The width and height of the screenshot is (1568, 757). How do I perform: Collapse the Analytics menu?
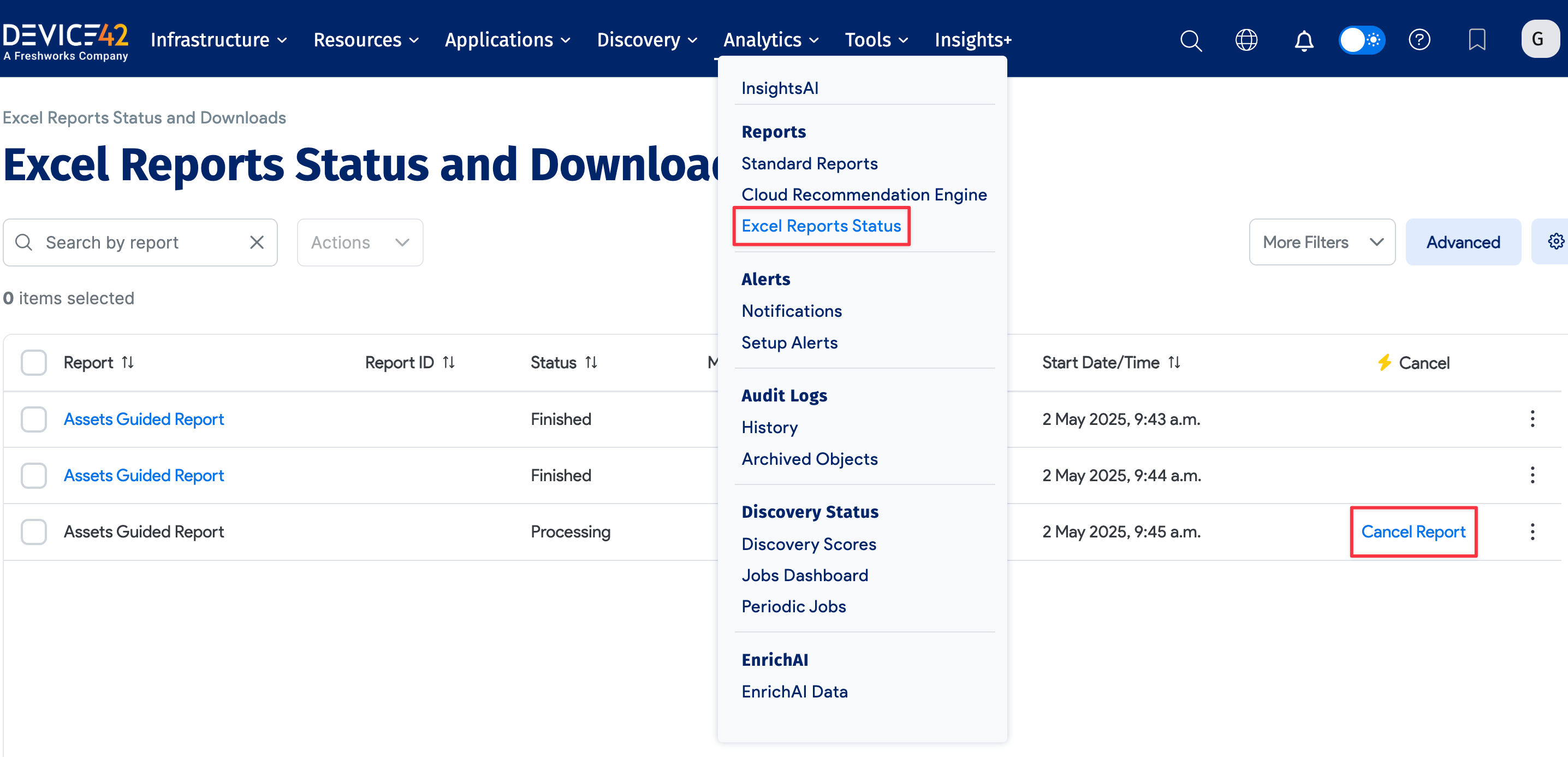(x=770, y=40)
